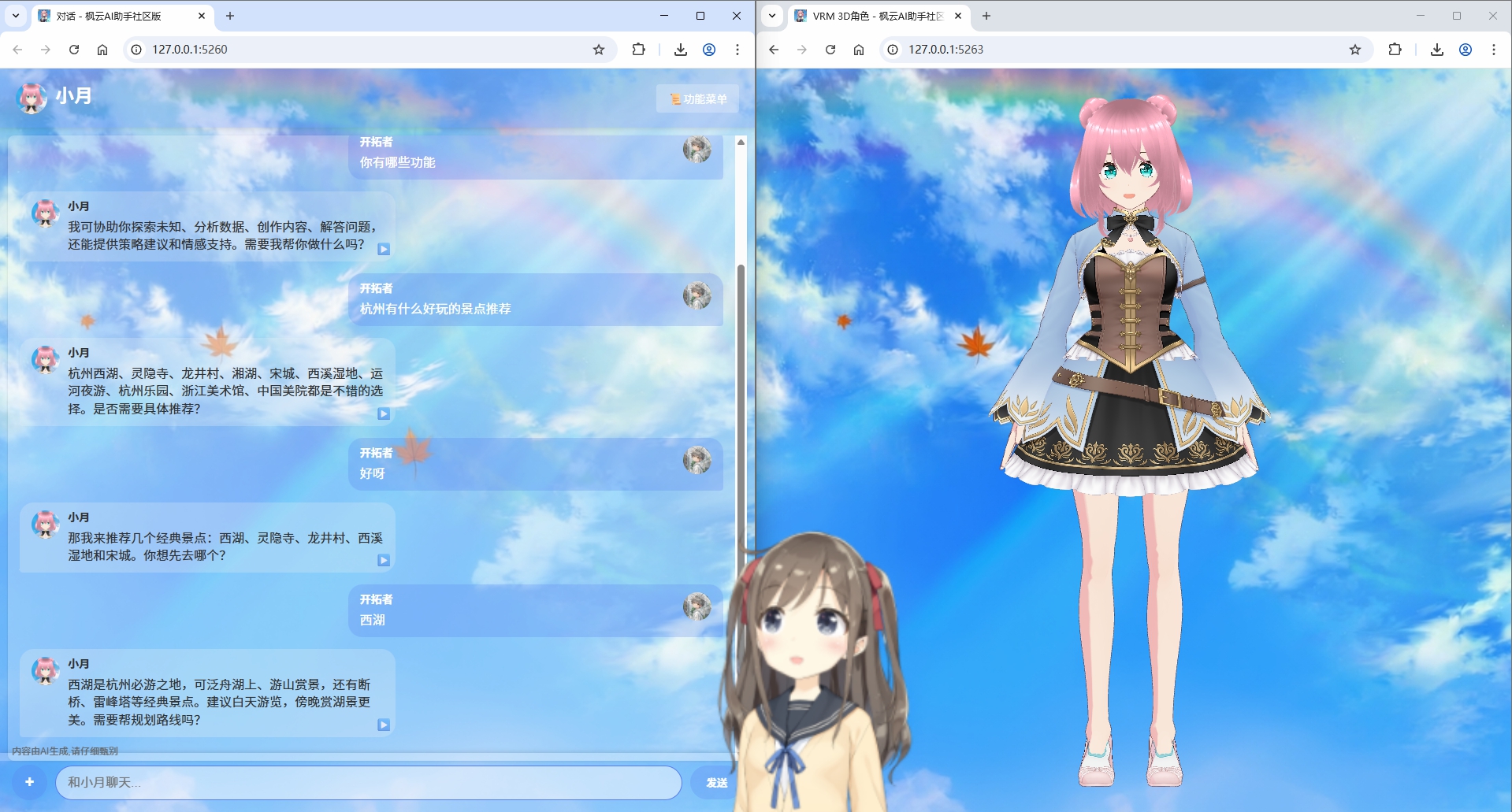Expand the tab search dropdown in left browser
Image resolution: width=1512 pixels, height=812 pixels.
(16, 16)
